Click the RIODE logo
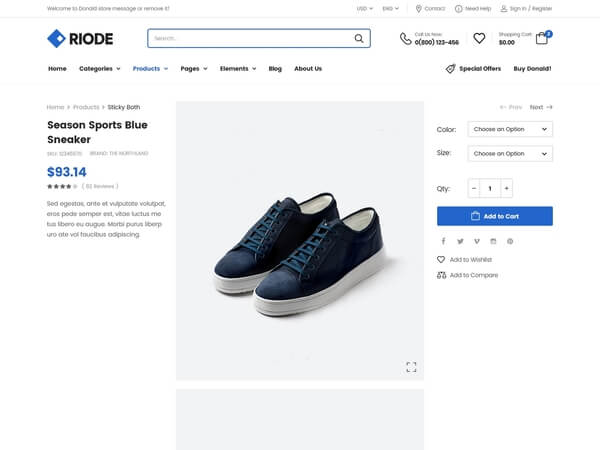600x450 pixels. coord(80,39)
